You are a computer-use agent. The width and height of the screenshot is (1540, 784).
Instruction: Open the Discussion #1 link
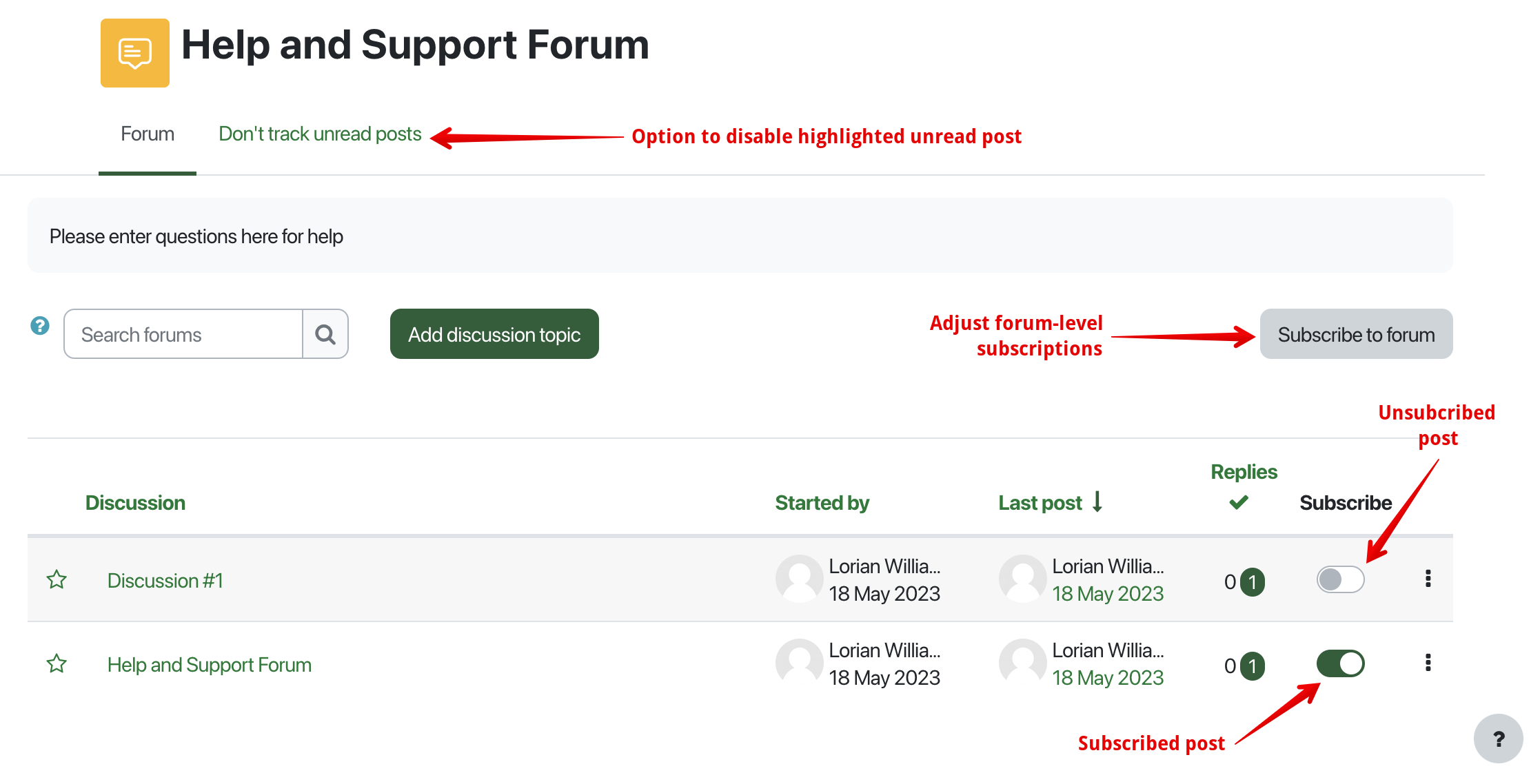[x=165, y=581]
